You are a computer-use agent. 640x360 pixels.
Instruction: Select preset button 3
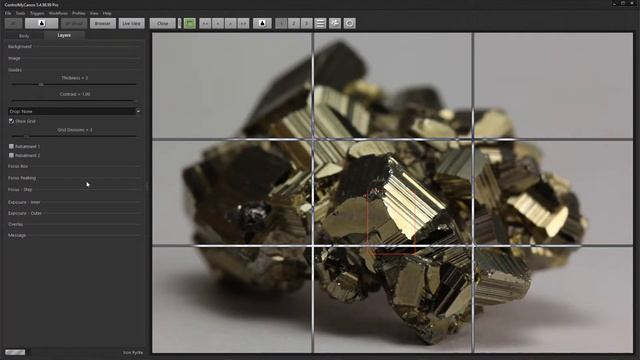(x=306, y=23)
